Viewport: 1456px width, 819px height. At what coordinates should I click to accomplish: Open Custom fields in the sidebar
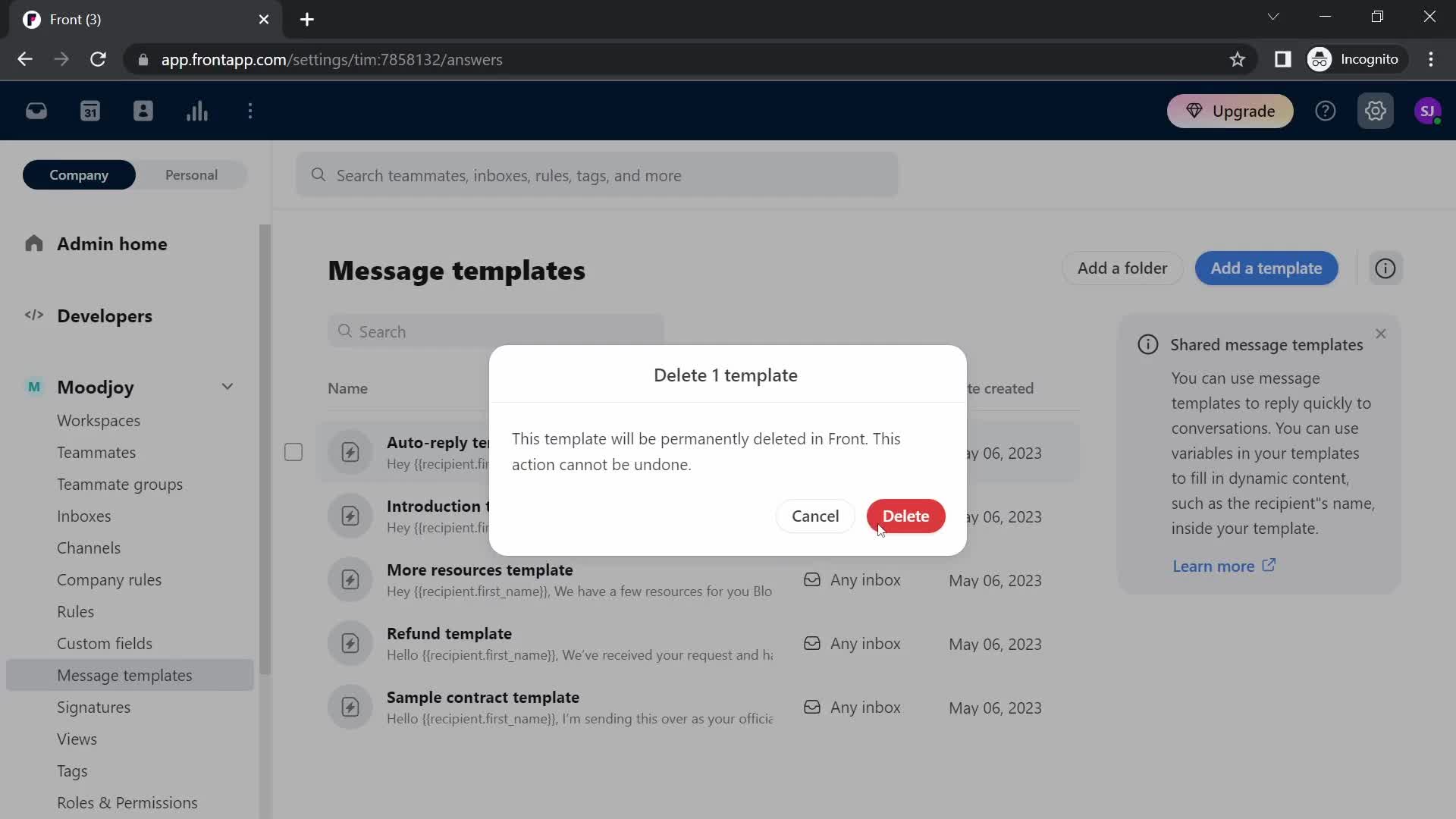105,644
